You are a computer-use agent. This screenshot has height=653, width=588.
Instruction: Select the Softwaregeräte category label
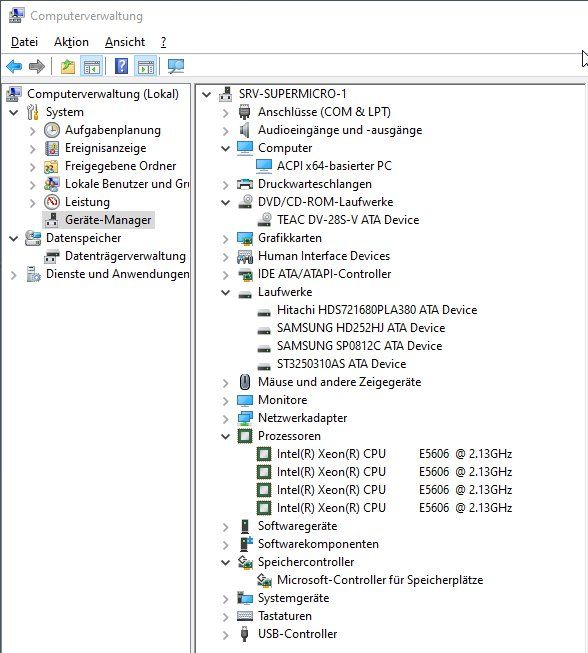pyautogui.click(x=298, y=526)
